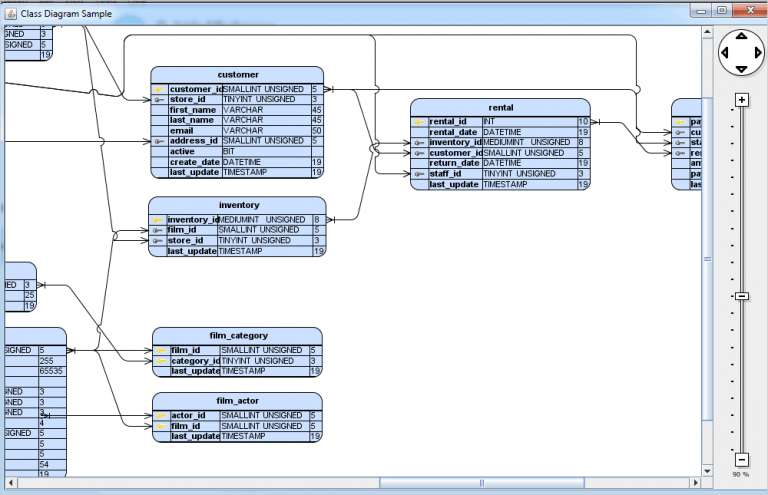Click the active column in customer table

[x=182, y=152]
